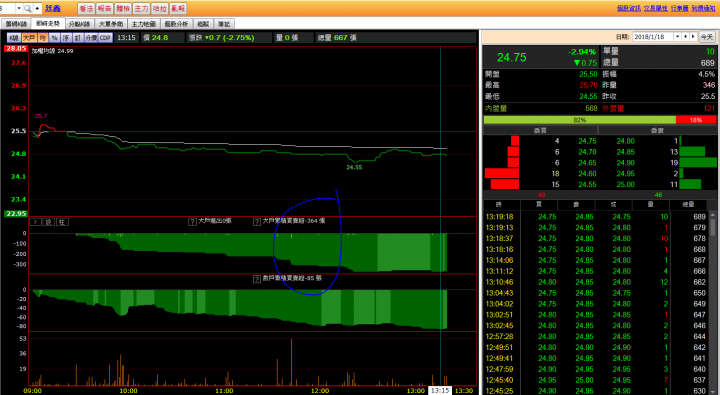Open the 個股資訊 link

pyautogui.click(x=629, y=8)
